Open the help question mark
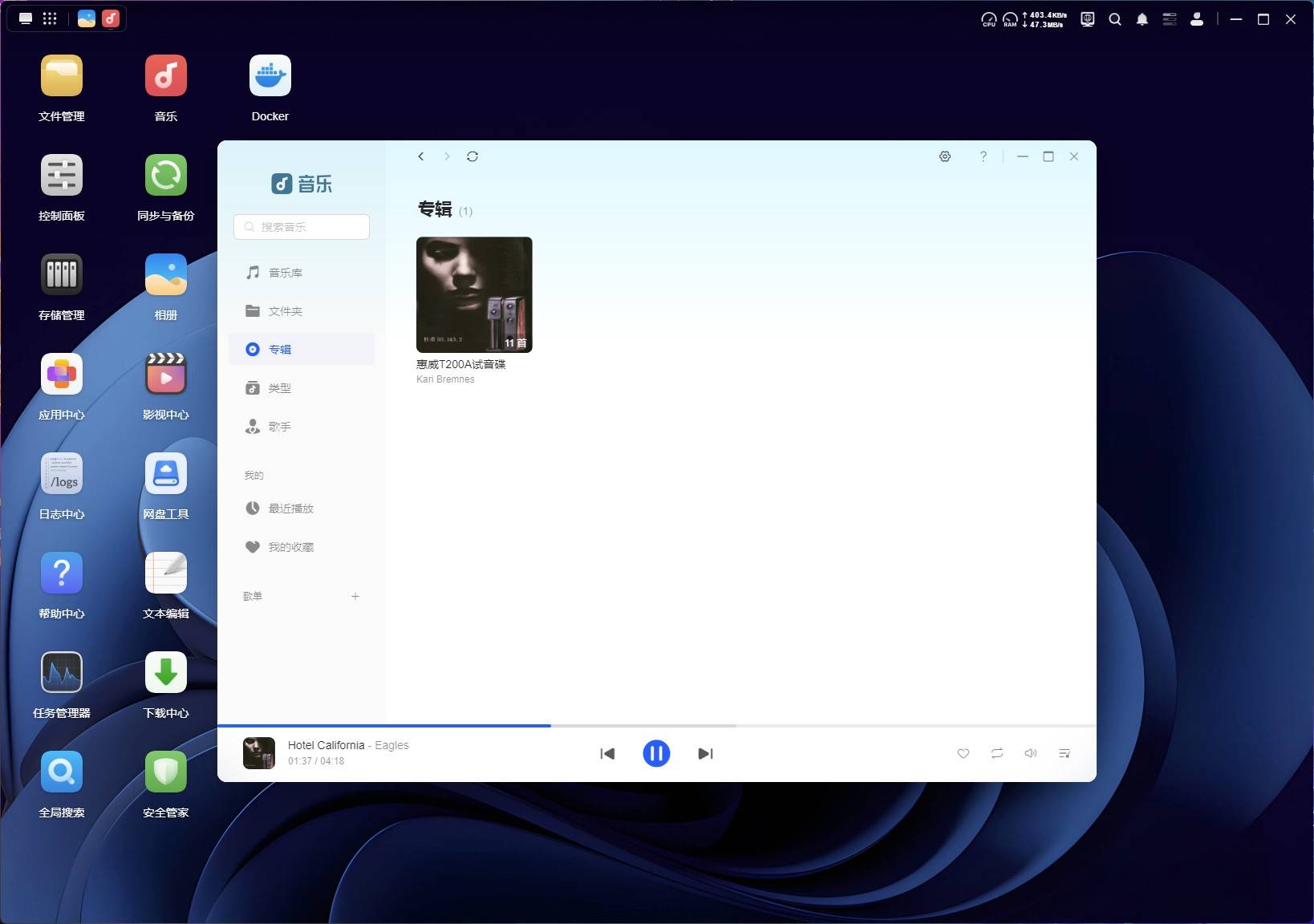Viewport: 1314px width, 924px height. (983, 156)
